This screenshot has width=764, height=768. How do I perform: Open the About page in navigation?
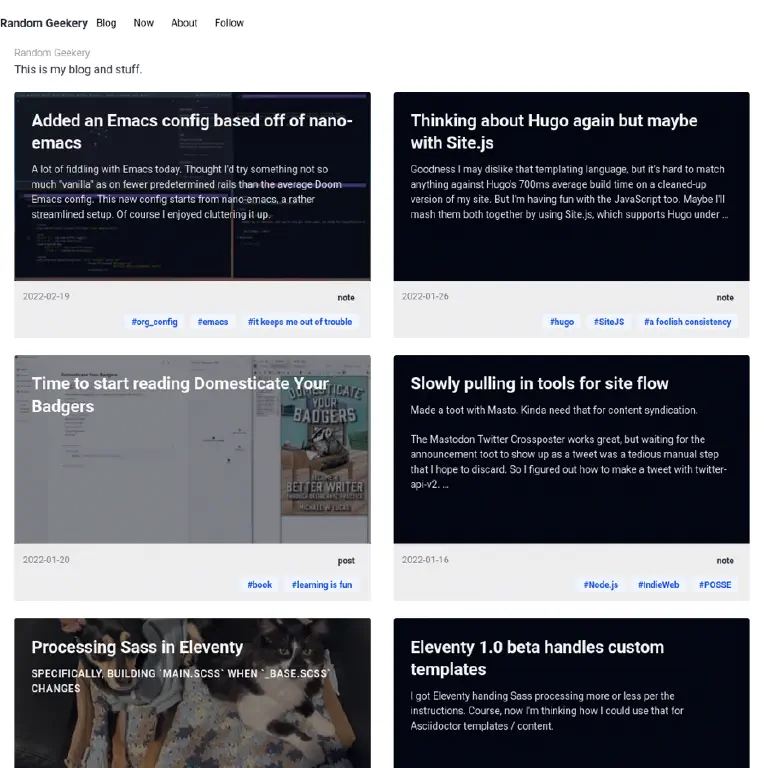184,23
